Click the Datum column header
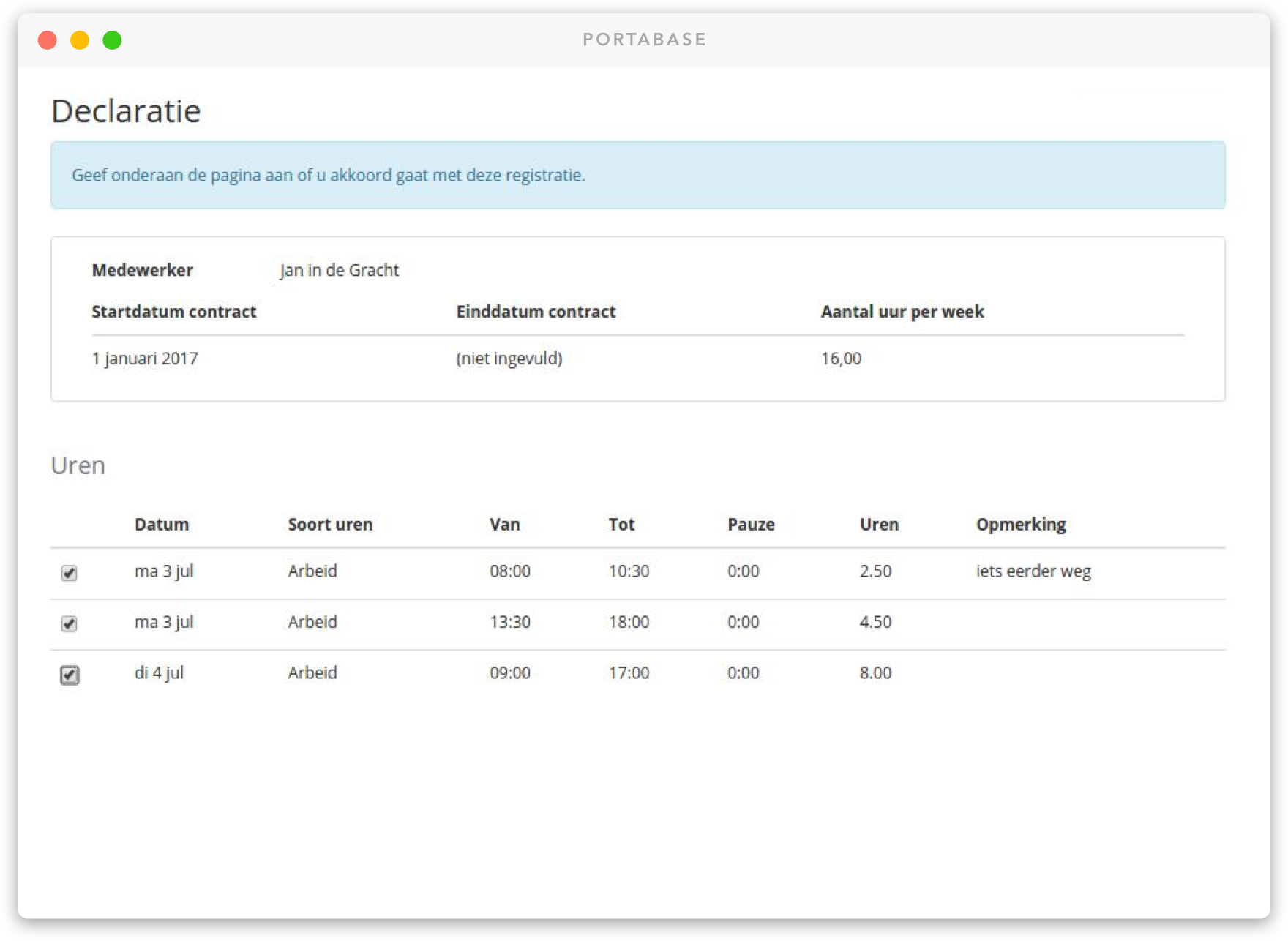 162,525
